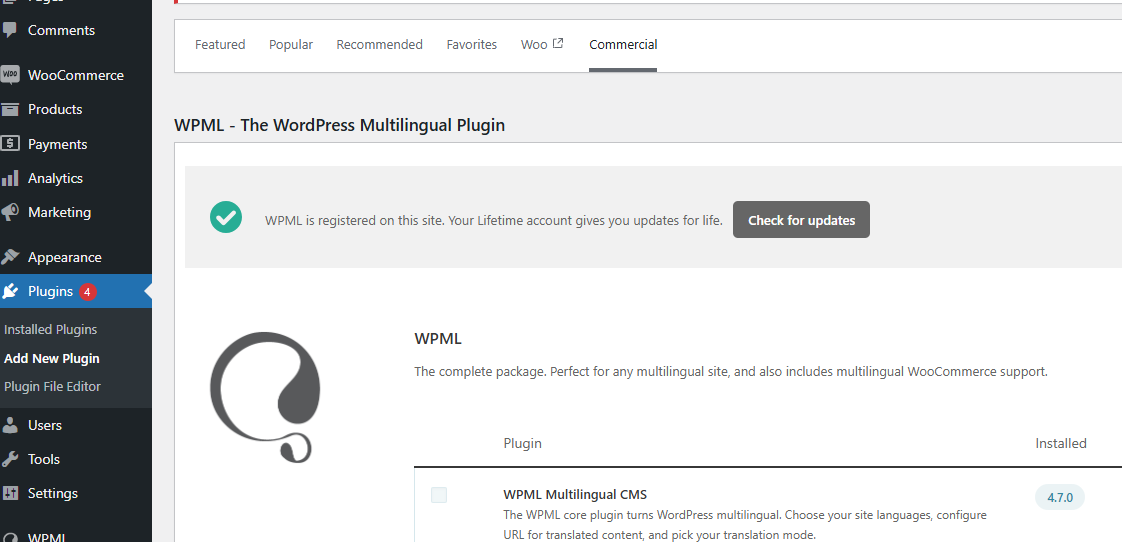
Task: Click the Marketing megaphone icon
Action: click(10, 213)
